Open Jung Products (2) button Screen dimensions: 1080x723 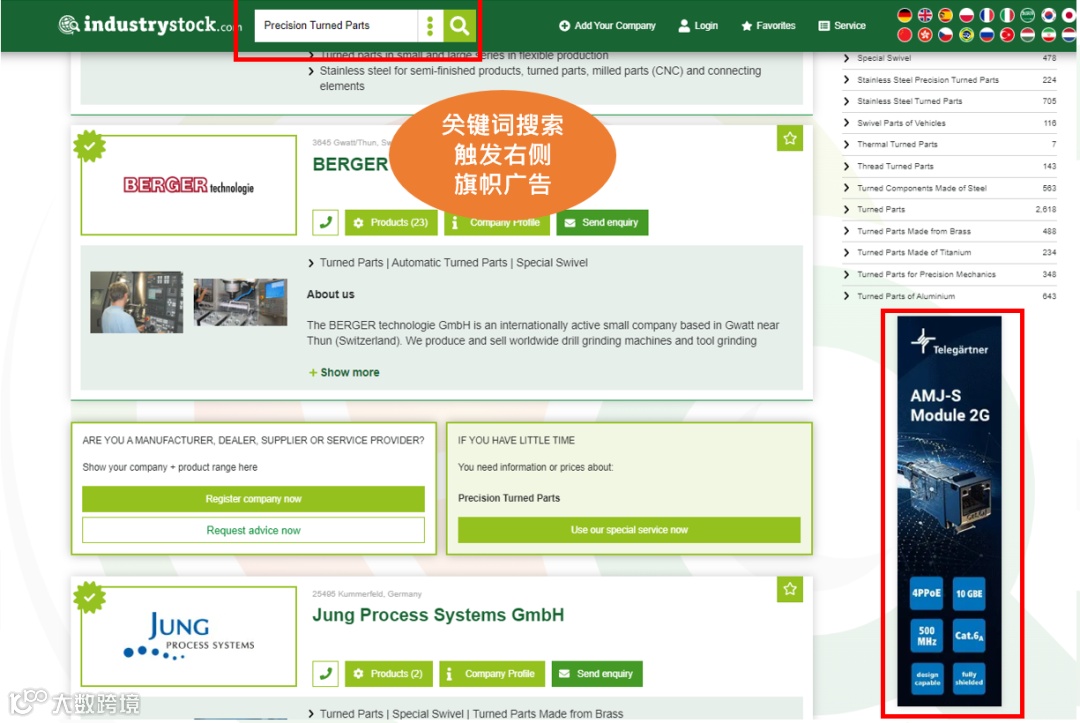(x=388, y=673)
